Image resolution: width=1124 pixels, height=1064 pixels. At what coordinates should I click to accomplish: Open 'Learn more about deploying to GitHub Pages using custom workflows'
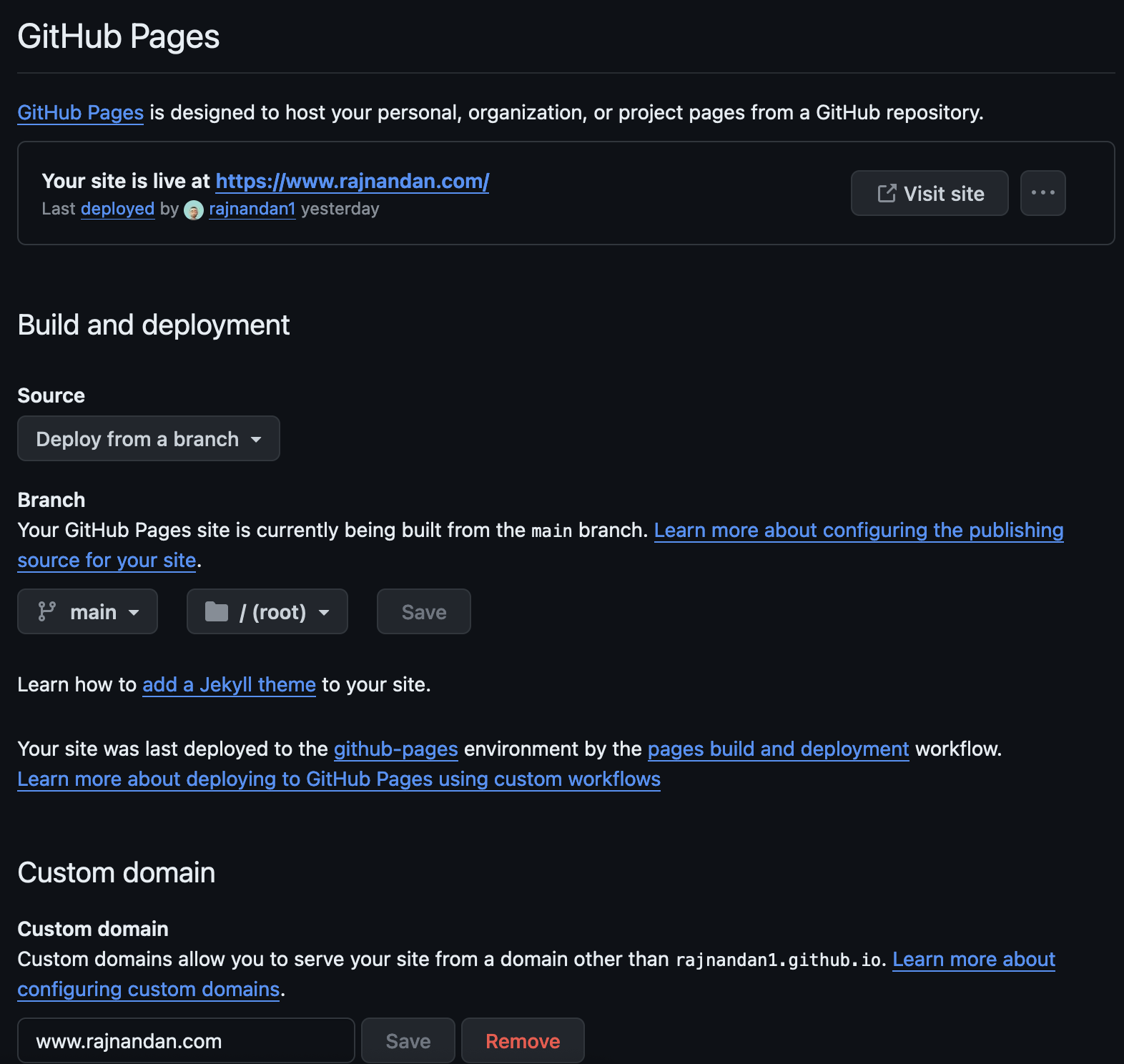pyautogui.click(x=339, y=779)
